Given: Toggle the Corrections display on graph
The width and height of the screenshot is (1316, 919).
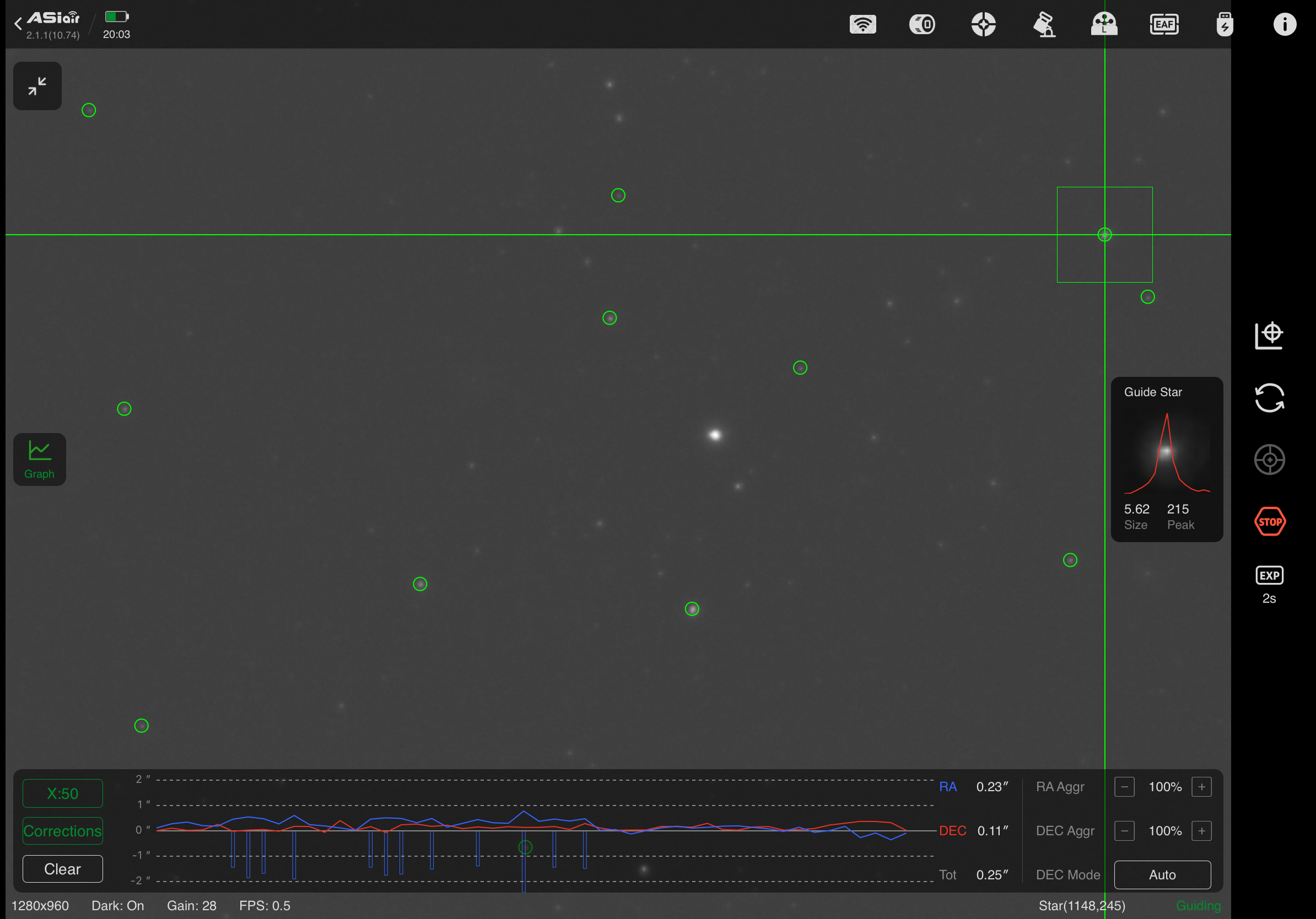Looking at the screenshot, I should click(x=62, y=831).
